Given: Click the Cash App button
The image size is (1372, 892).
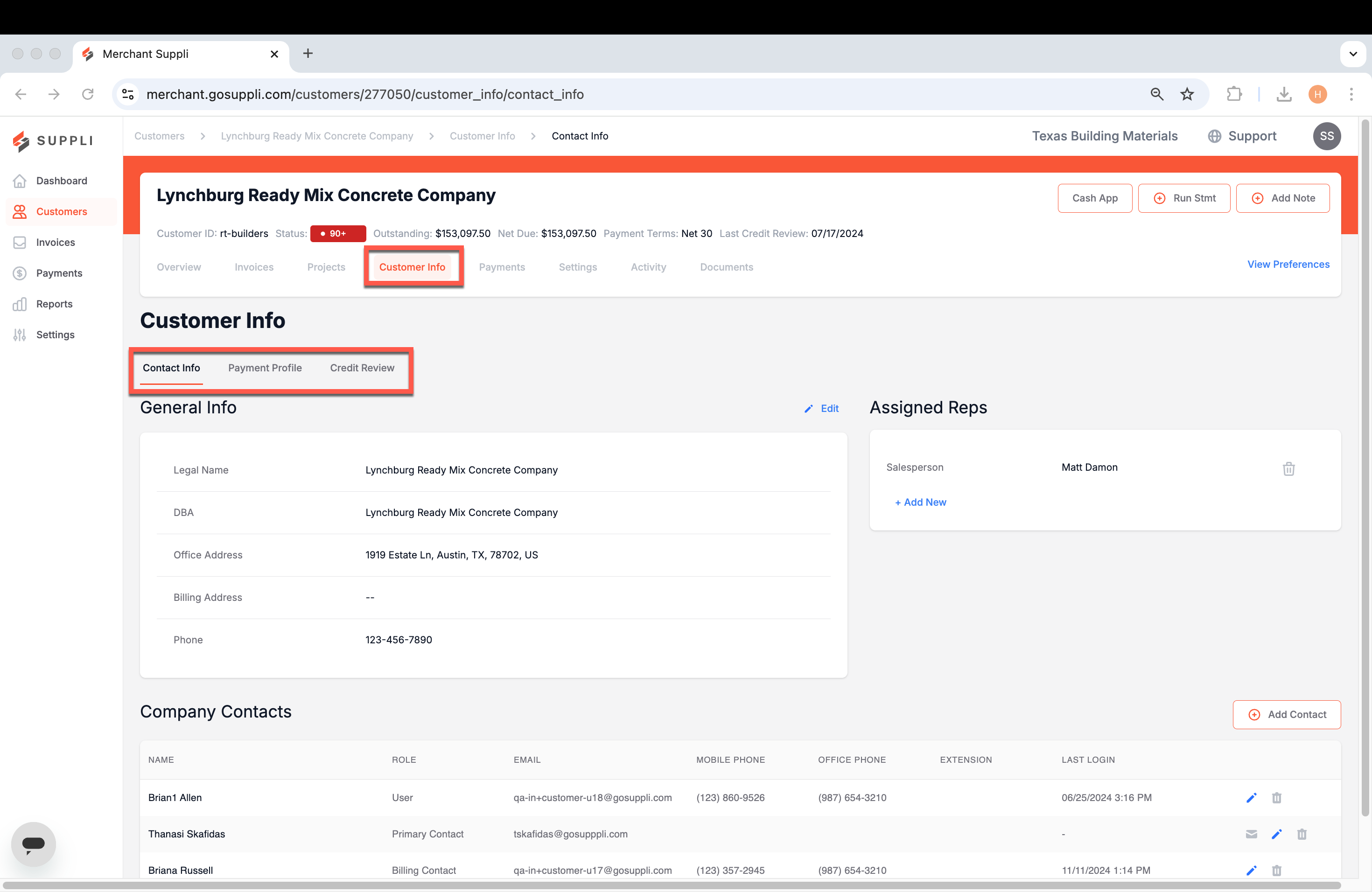Looking at the screenshot, I should point(1094,198).
